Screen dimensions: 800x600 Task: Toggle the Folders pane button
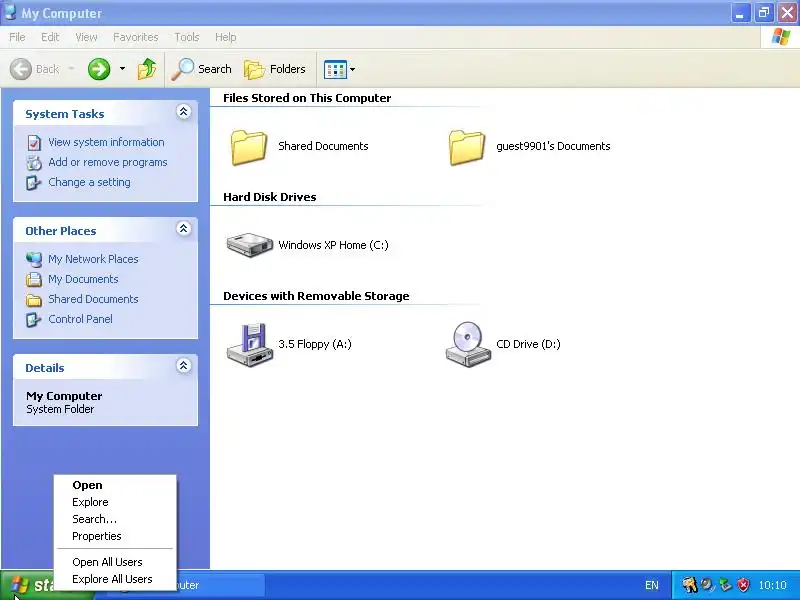[x=275, y=69]
